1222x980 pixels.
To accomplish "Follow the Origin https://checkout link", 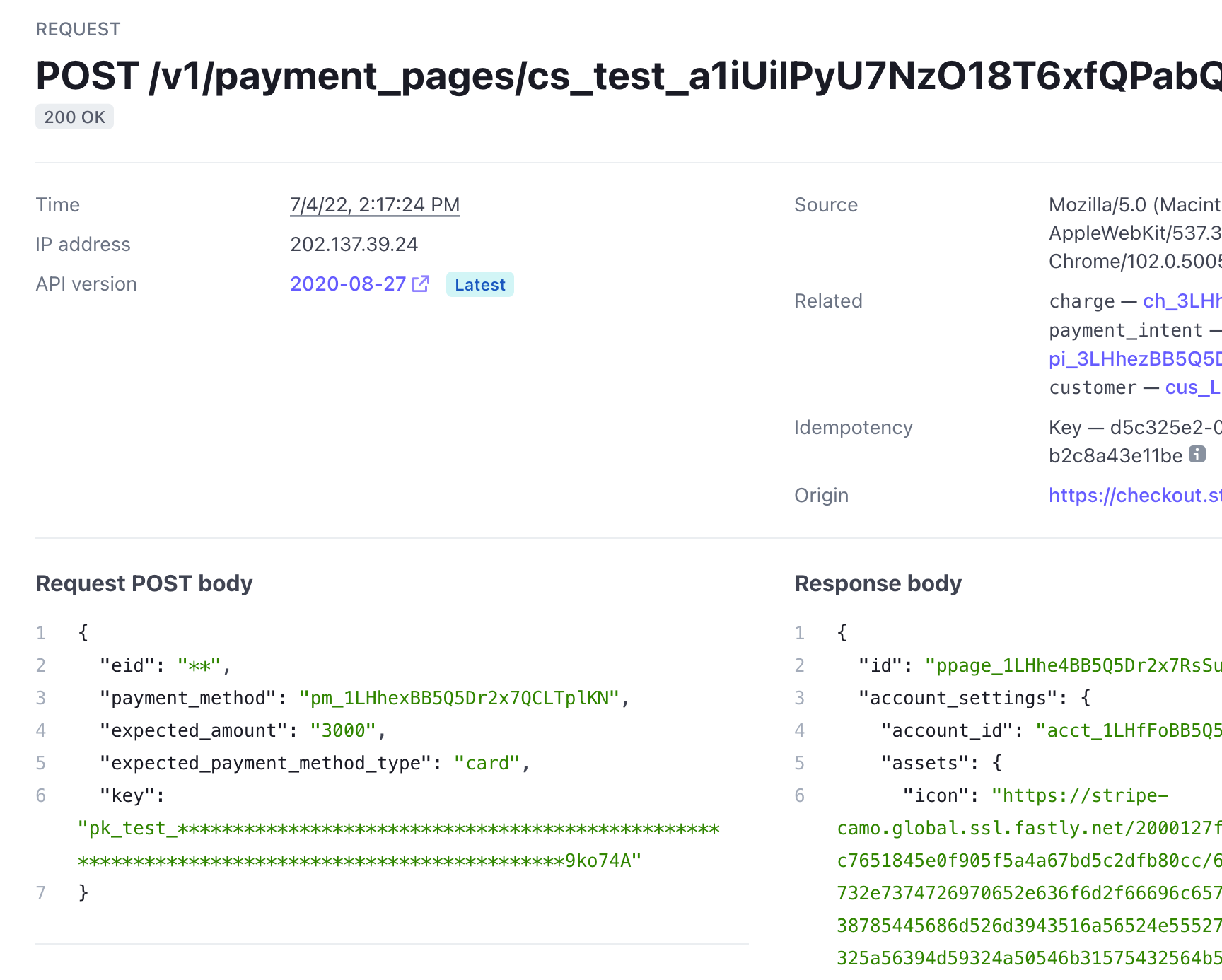I will (x=1134, y=495).
